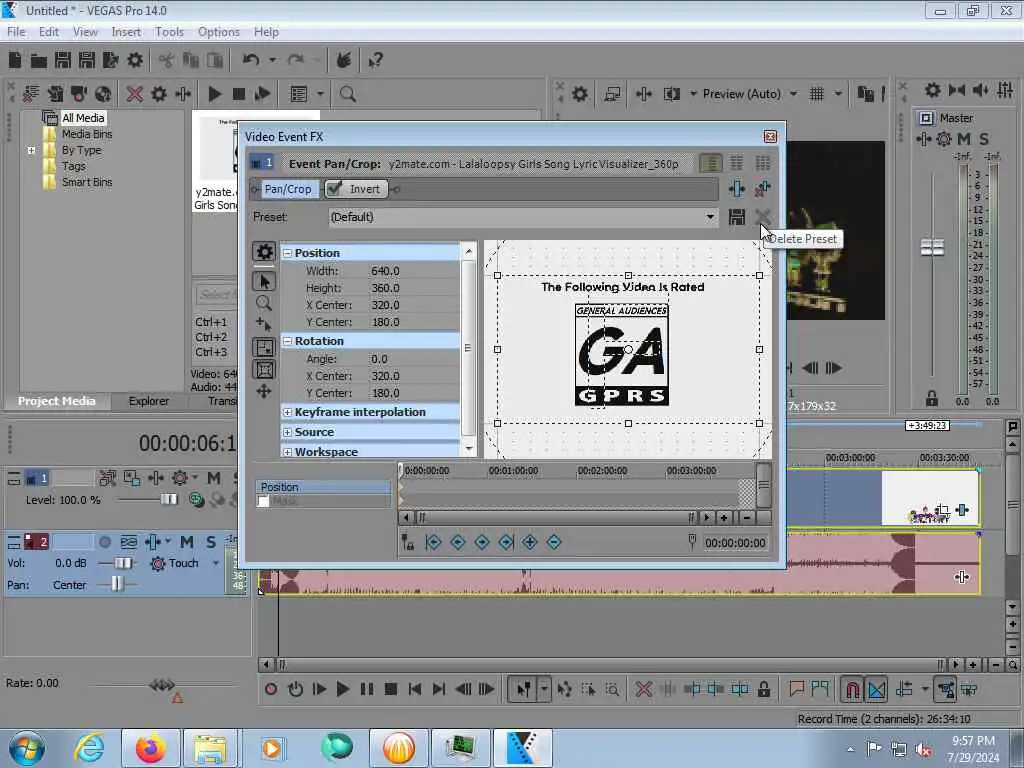The width and height of the screenshot is (1024, 768).
Task: Open Pan/Crop properties gear icon
Action: (264, 252)
